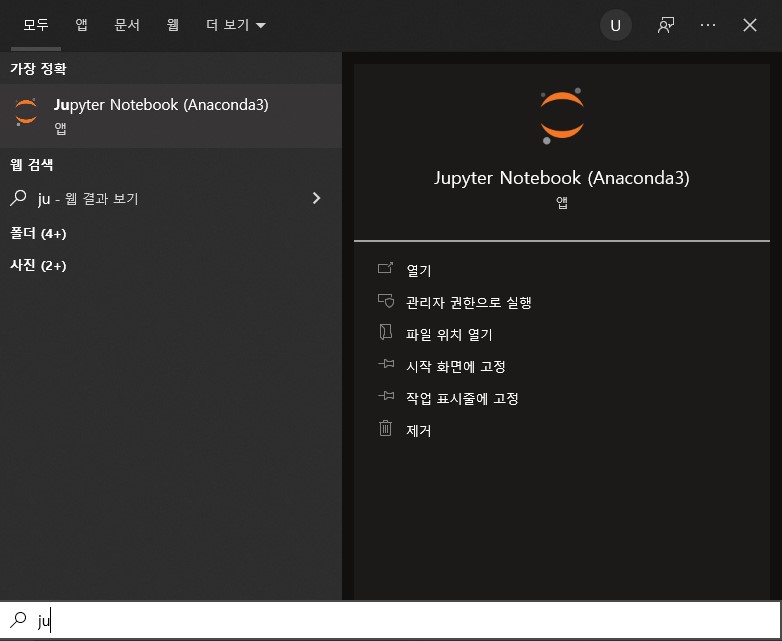This screenshot has width=782, height=641.
Task: Choose 열기 to open the app
Action: pos(418,270)
